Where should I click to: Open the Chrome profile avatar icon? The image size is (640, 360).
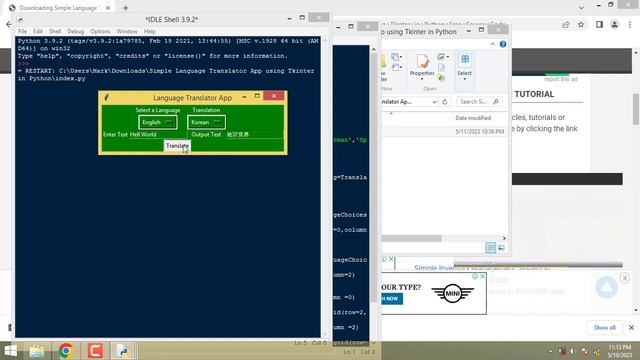[x=614, y=25]
